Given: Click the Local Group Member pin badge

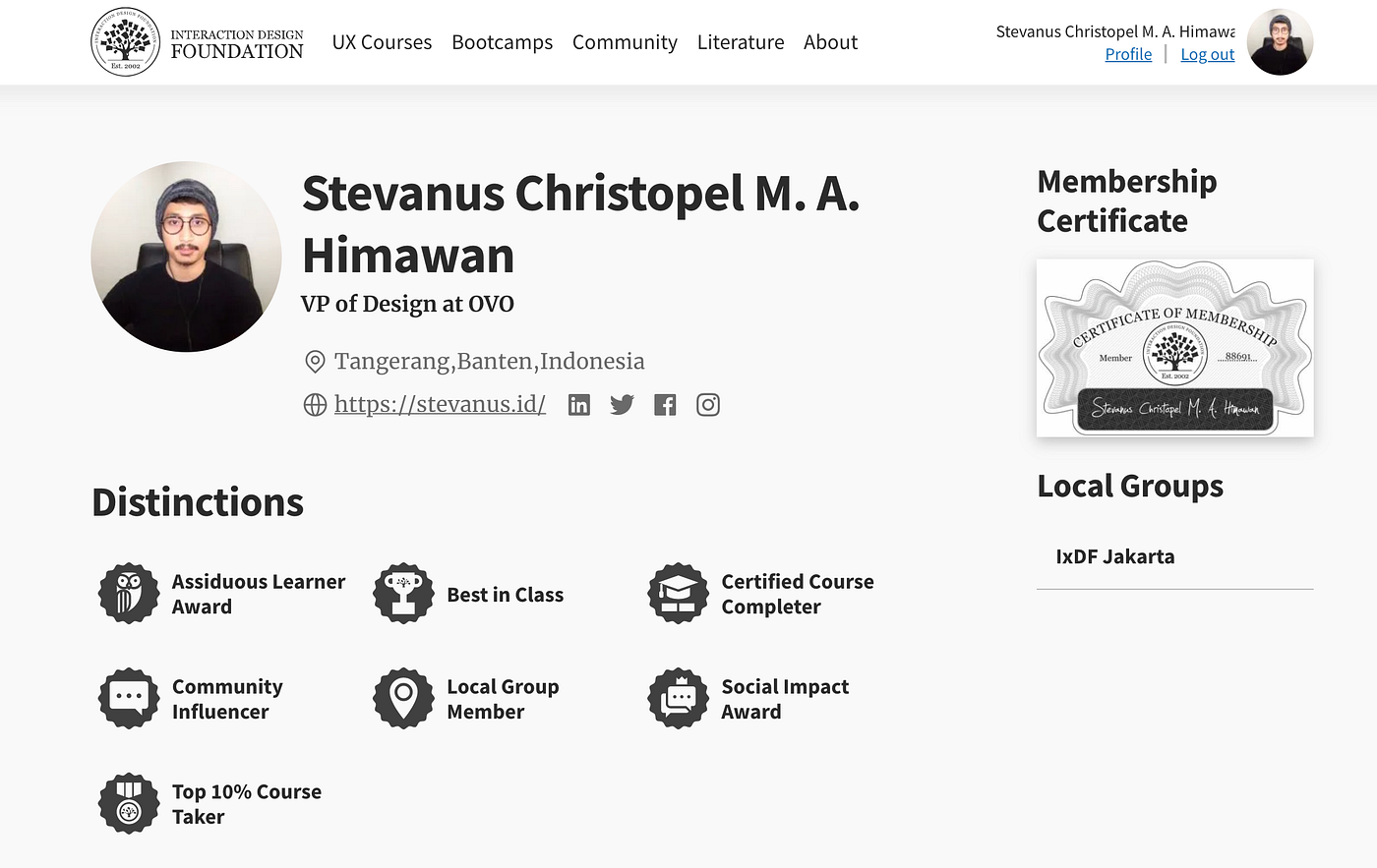Looking at the screenshot, I should point(403,699).
